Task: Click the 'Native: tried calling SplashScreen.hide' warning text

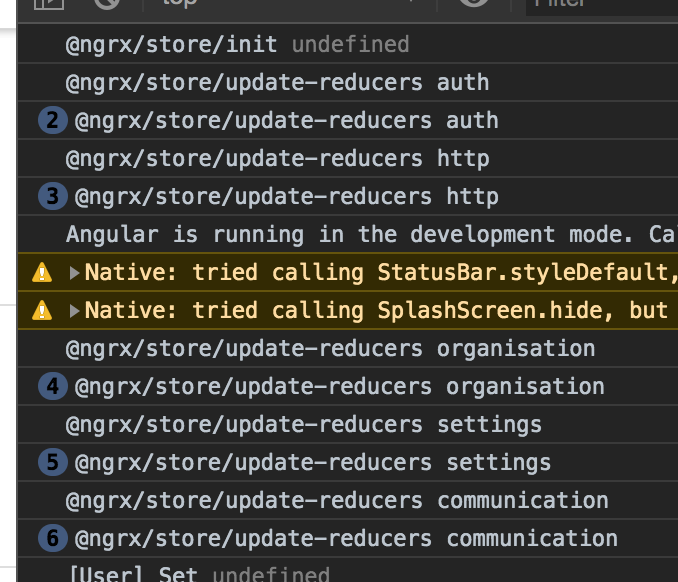Action: 376,311
